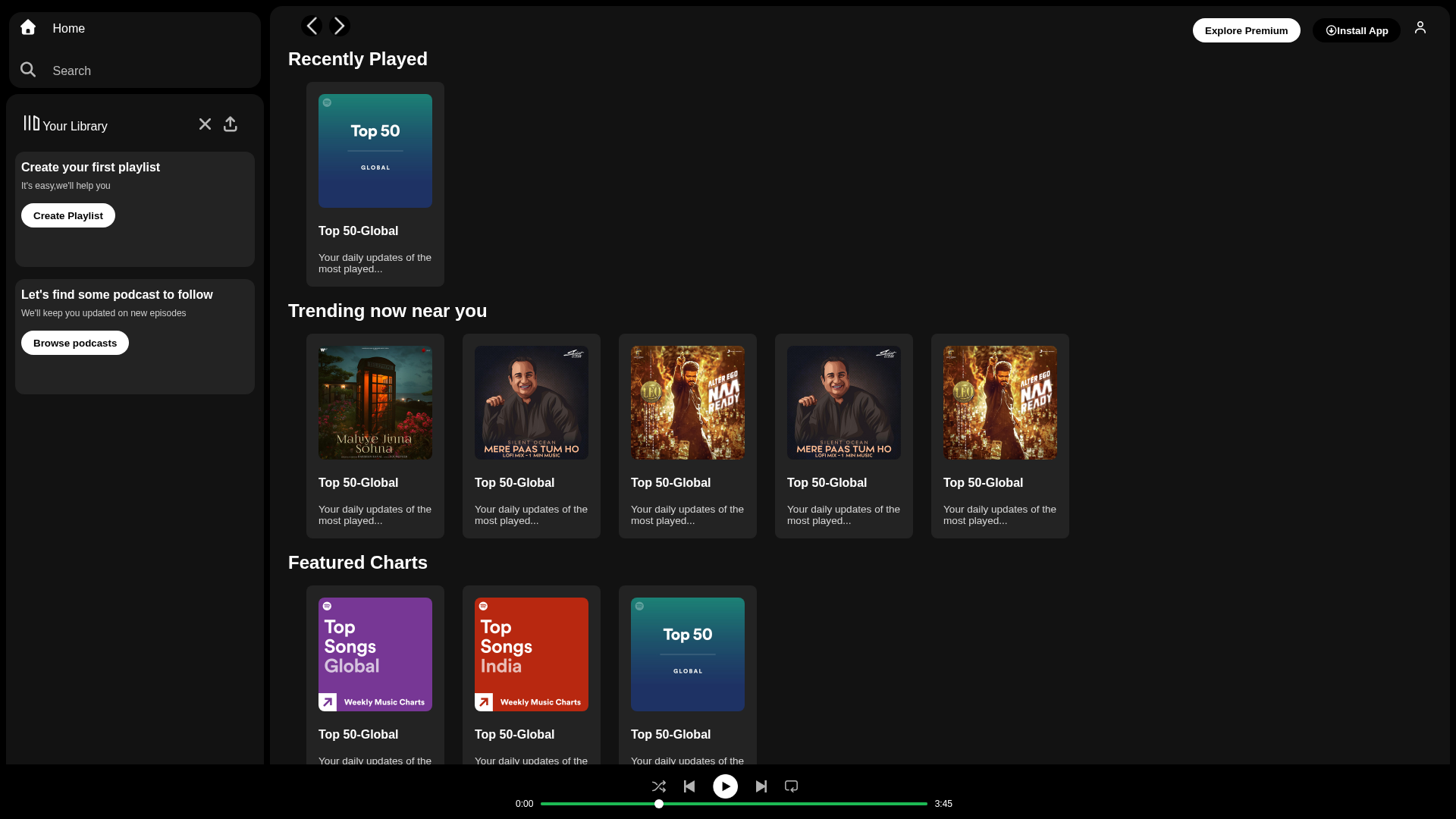Viewport: 1456px width, 819px height.
Task: Open Recently Played Top 50 Global cover
Action: click(375, 151)
